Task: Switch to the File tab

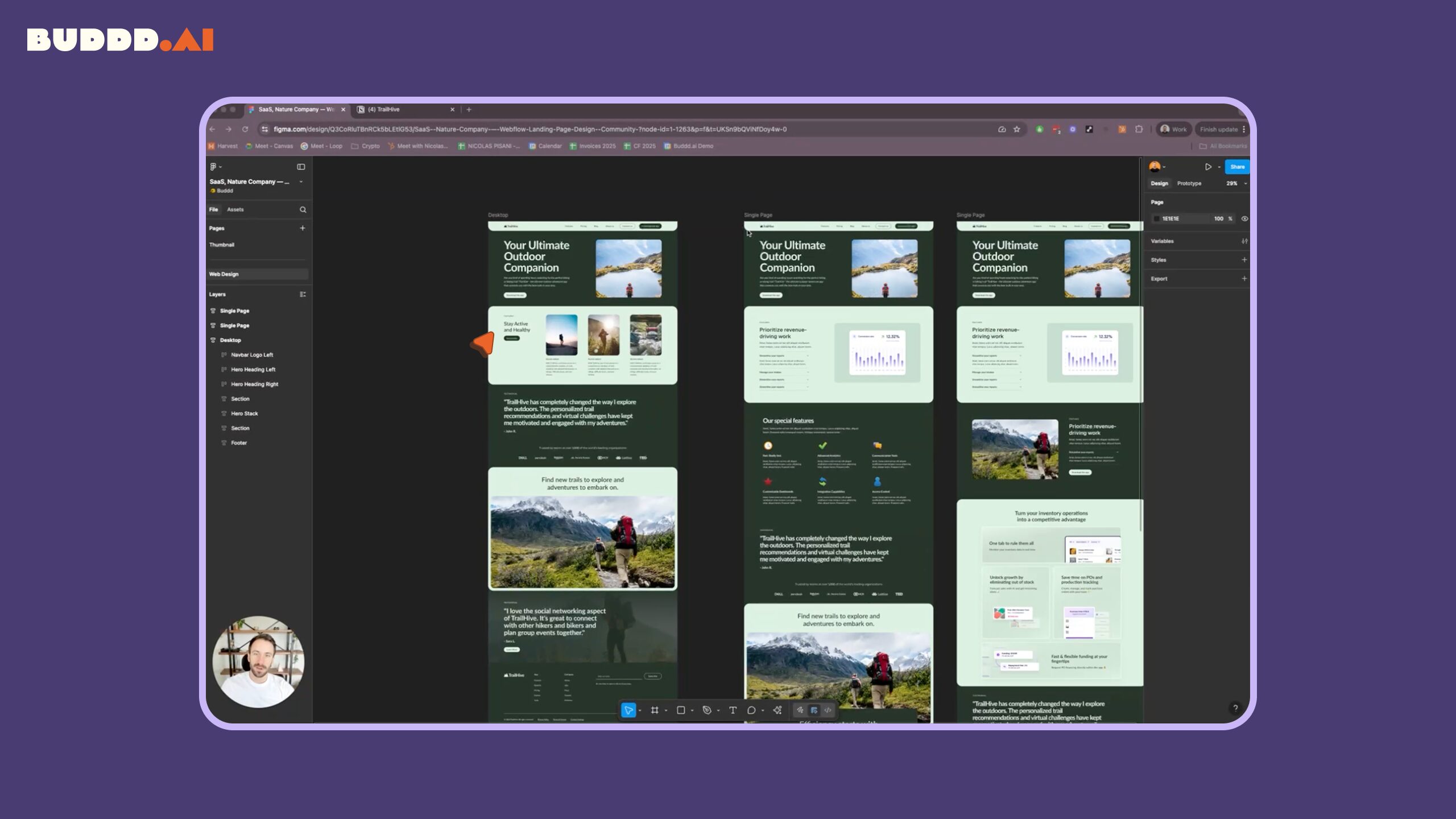Action: (213, 209)
